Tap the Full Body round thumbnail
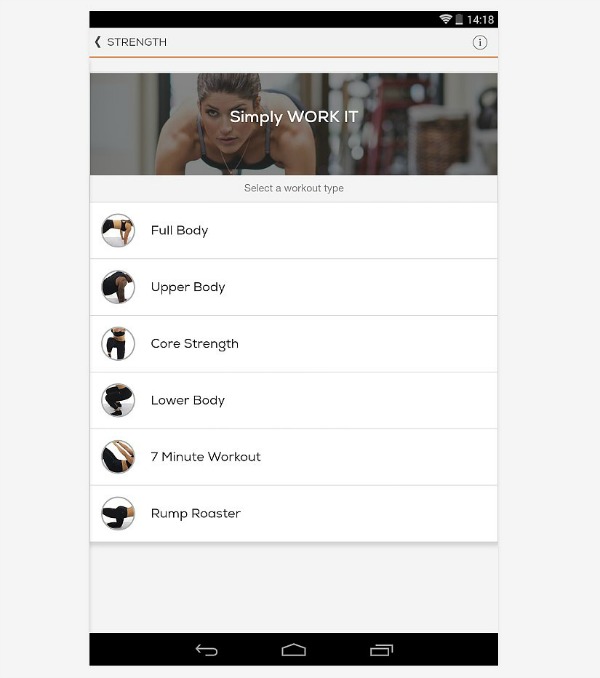Image resolution: width=600 pixels, height=678 pixels. [118, 230]
